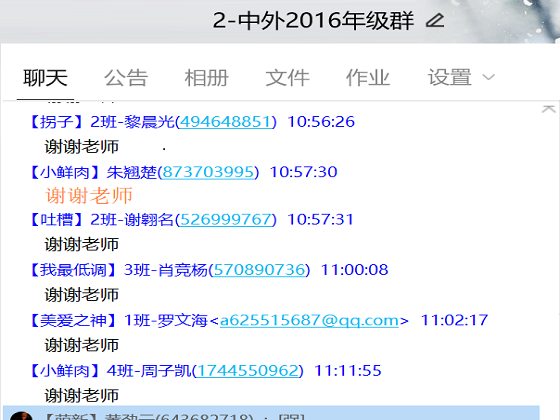Click sender name 2班-黎晨光

pos(132,122)
